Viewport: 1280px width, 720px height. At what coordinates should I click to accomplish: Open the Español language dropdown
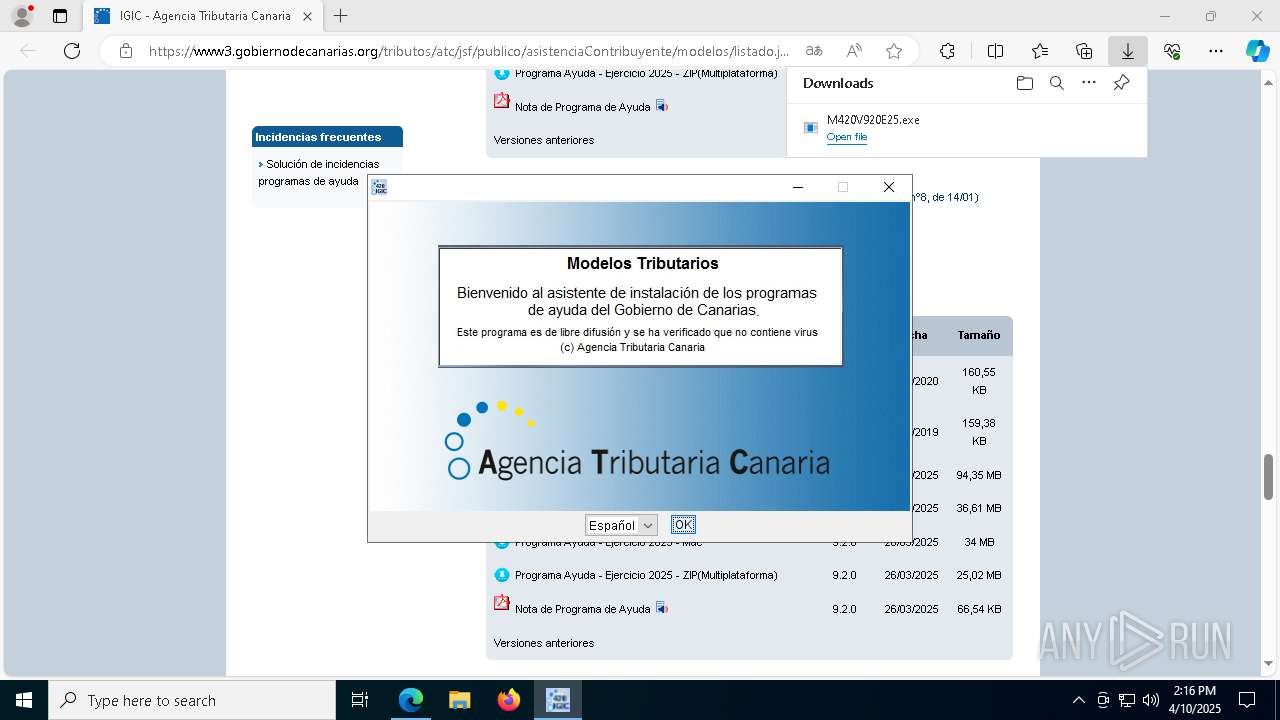tap(621, 525)
